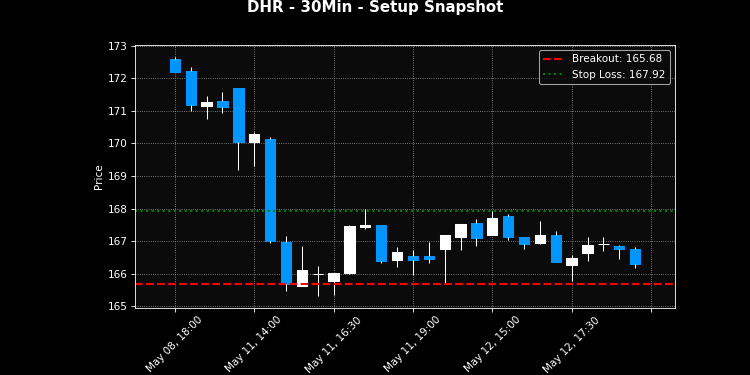Click the 'May 11, 19:00' x-axis label
The image size is (750, 375).
coord(411,344)
